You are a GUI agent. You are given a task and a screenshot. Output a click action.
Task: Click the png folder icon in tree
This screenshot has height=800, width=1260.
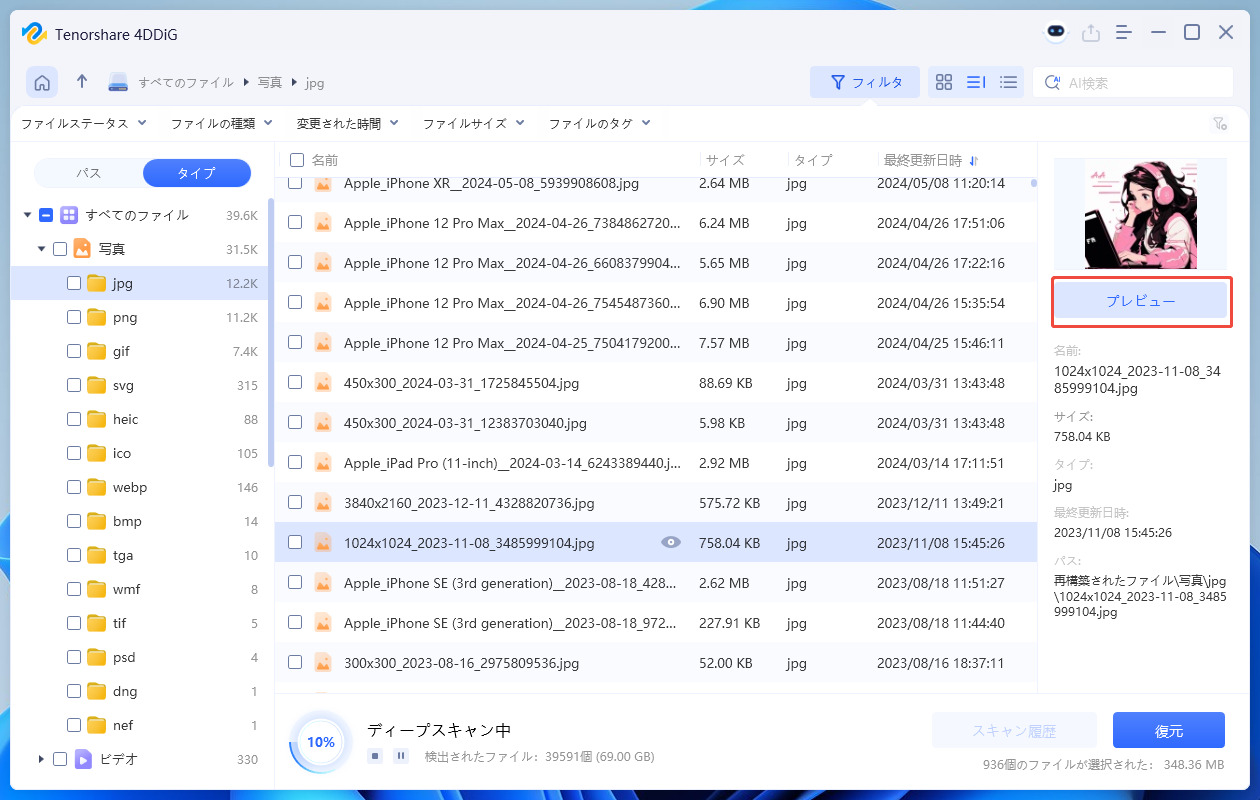point(97,317)
